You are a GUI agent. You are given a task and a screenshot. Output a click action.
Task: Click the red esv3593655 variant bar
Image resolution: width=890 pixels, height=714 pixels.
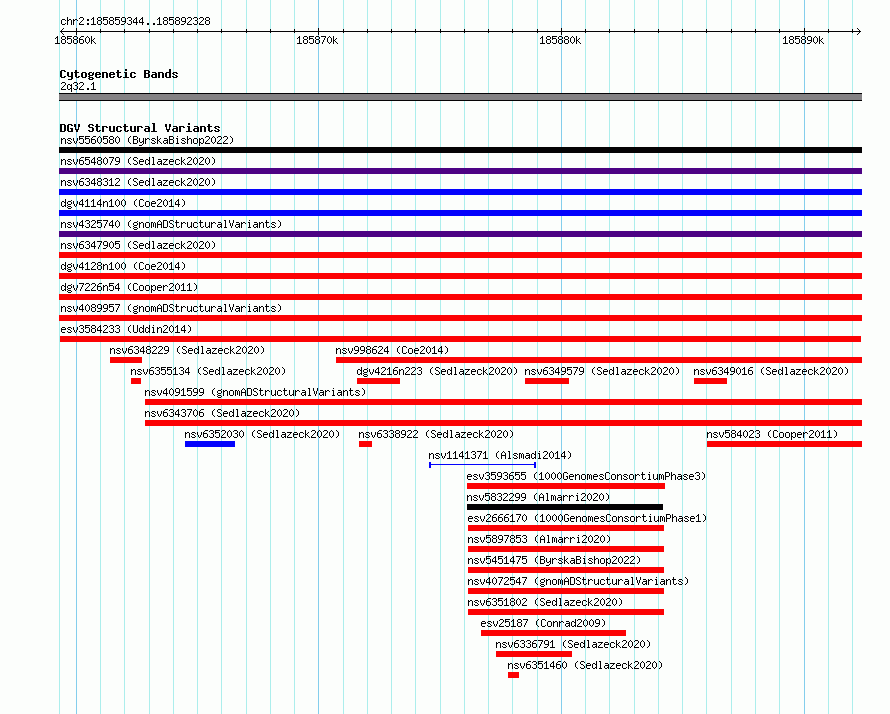pyautogui.click(x=566, y=486)
